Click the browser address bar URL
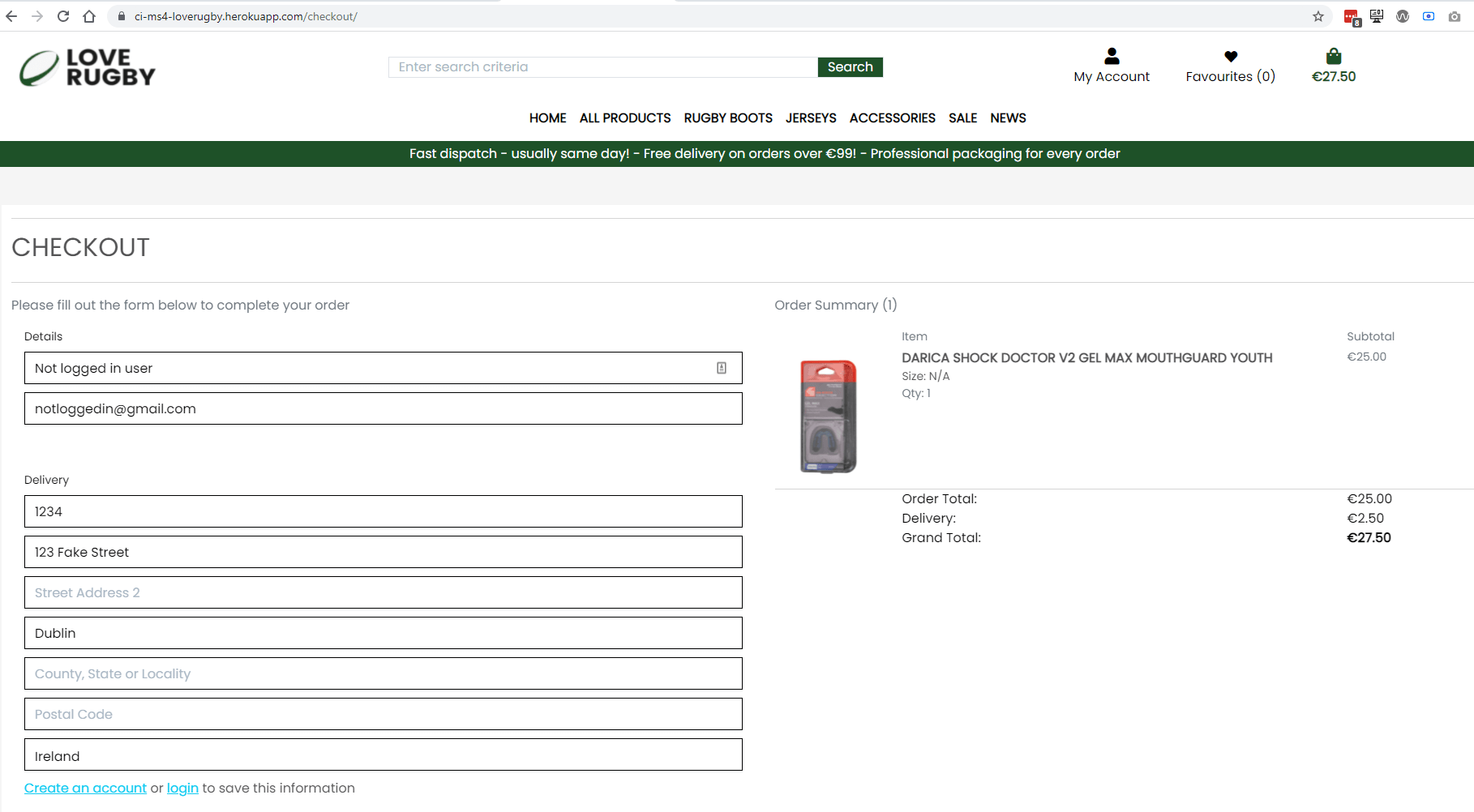 246,16
